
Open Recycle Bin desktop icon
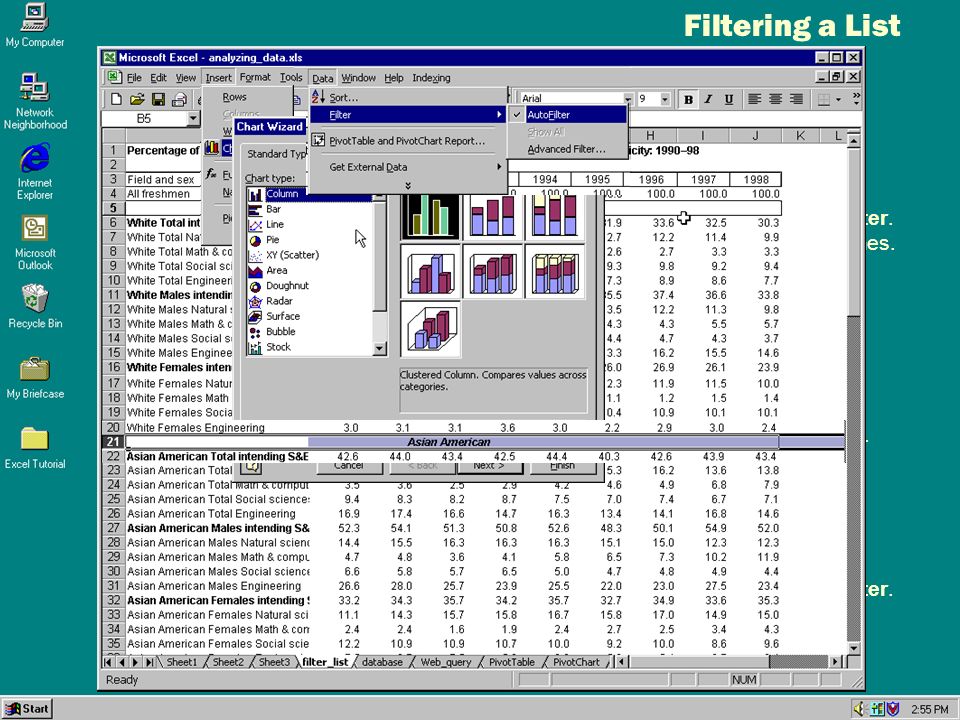point(35,307)
